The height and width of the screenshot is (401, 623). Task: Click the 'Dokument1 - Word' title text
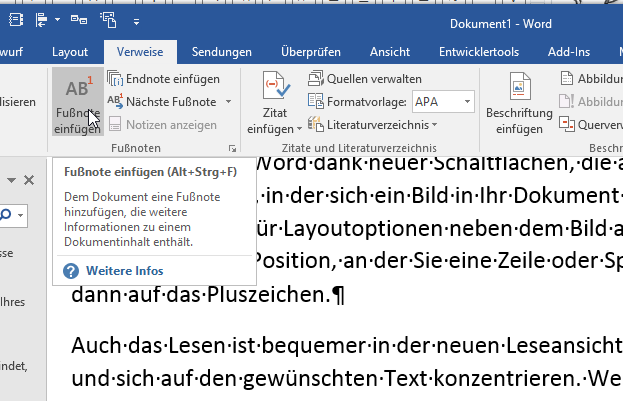[501, 24]
